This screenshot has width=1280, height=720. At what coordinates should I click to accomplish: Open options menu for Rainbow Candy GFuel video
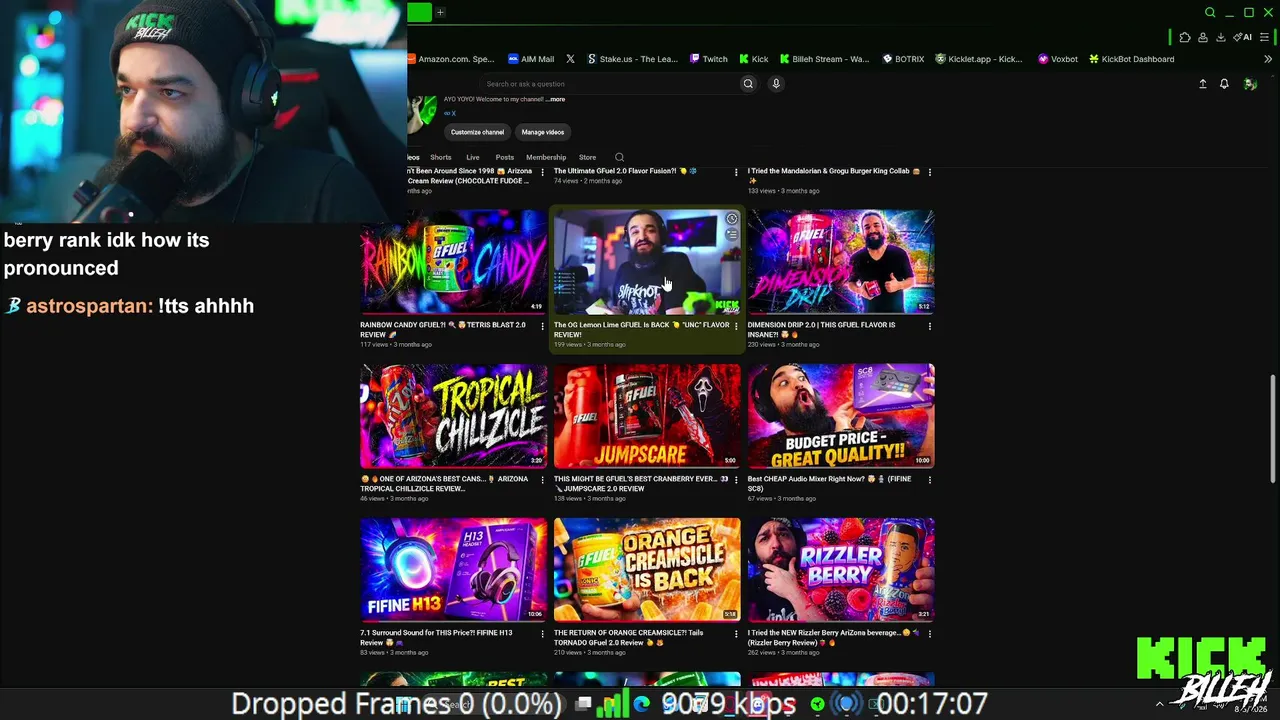[543, 326]
